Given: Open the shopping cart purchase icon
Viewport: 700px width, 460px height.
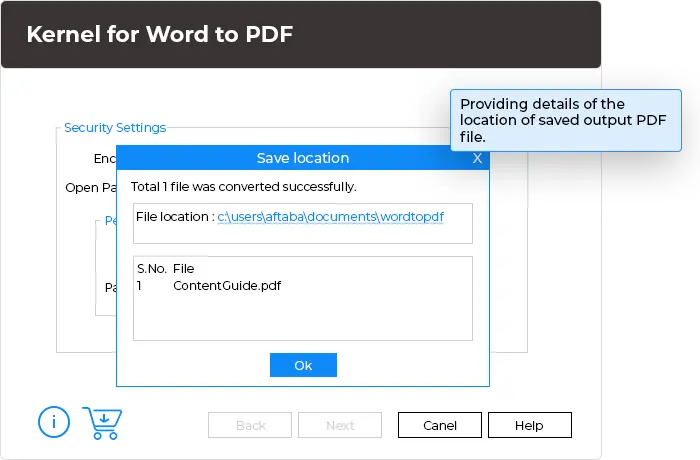Looking at the screenshot, I should point(103,422).
